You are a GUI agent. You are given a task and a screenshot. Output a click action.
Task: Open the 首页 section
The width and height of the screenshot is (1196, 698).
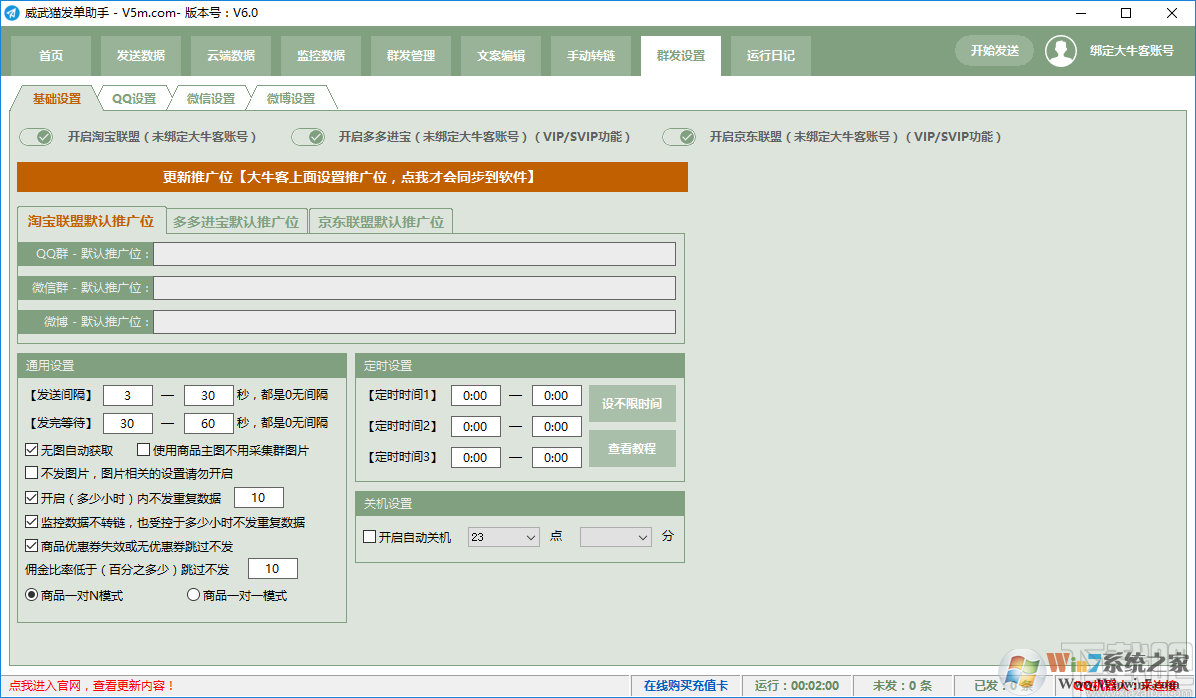click(x=50, y=55)
